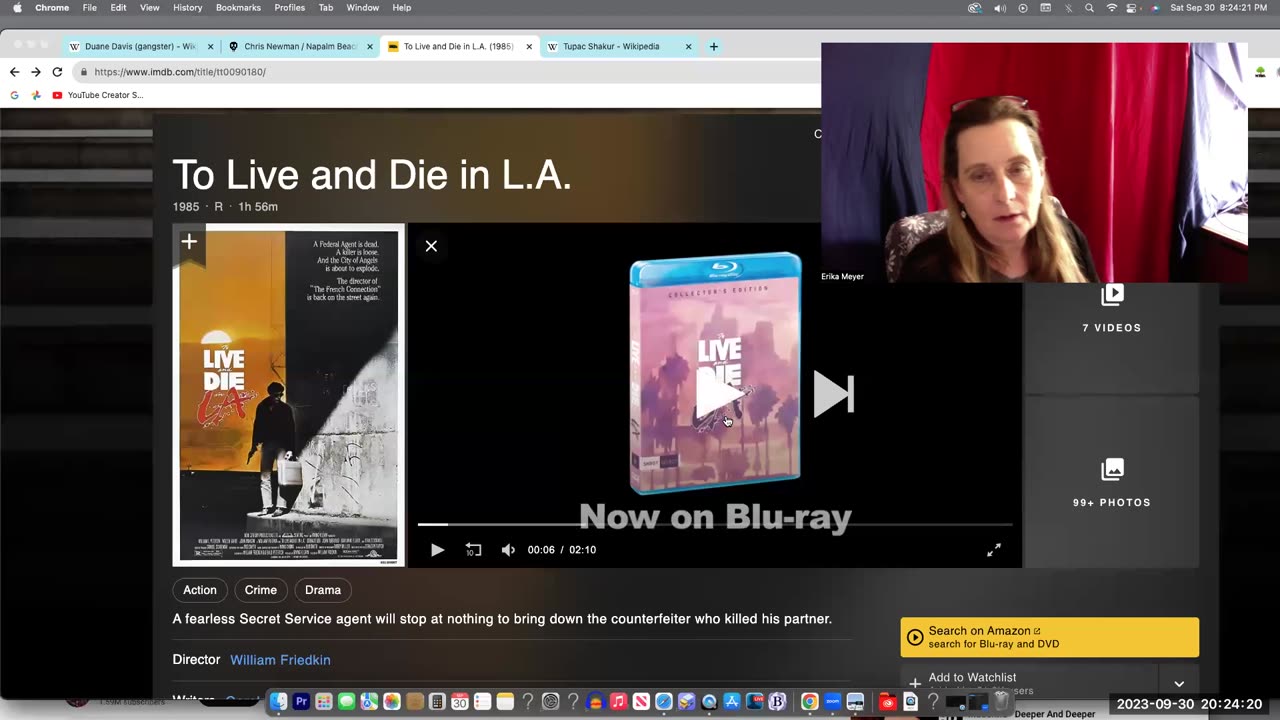The image size is (1280, 720).
Task: Open Wi-Fi status in menu bar
Action: click(x=1111, y=7)
